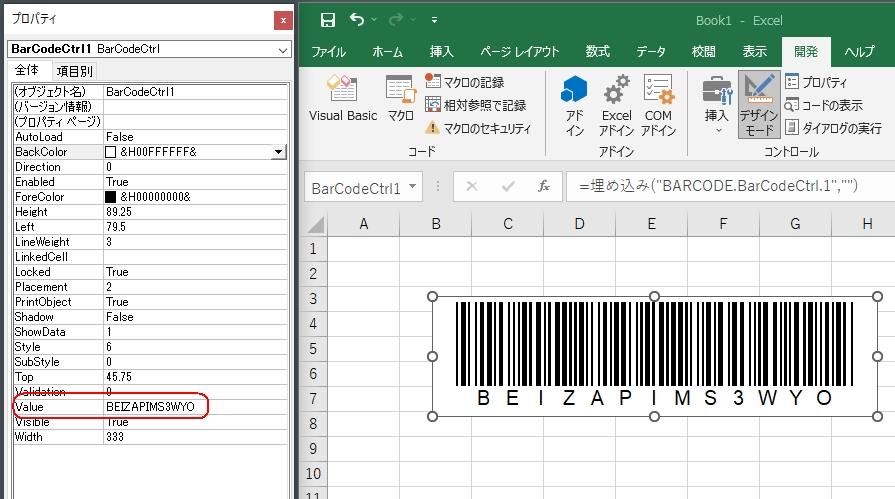Viewport: 895px width, 499px height.
Task: Select the (オブジェクト名) property row
Action: (150, 92)
